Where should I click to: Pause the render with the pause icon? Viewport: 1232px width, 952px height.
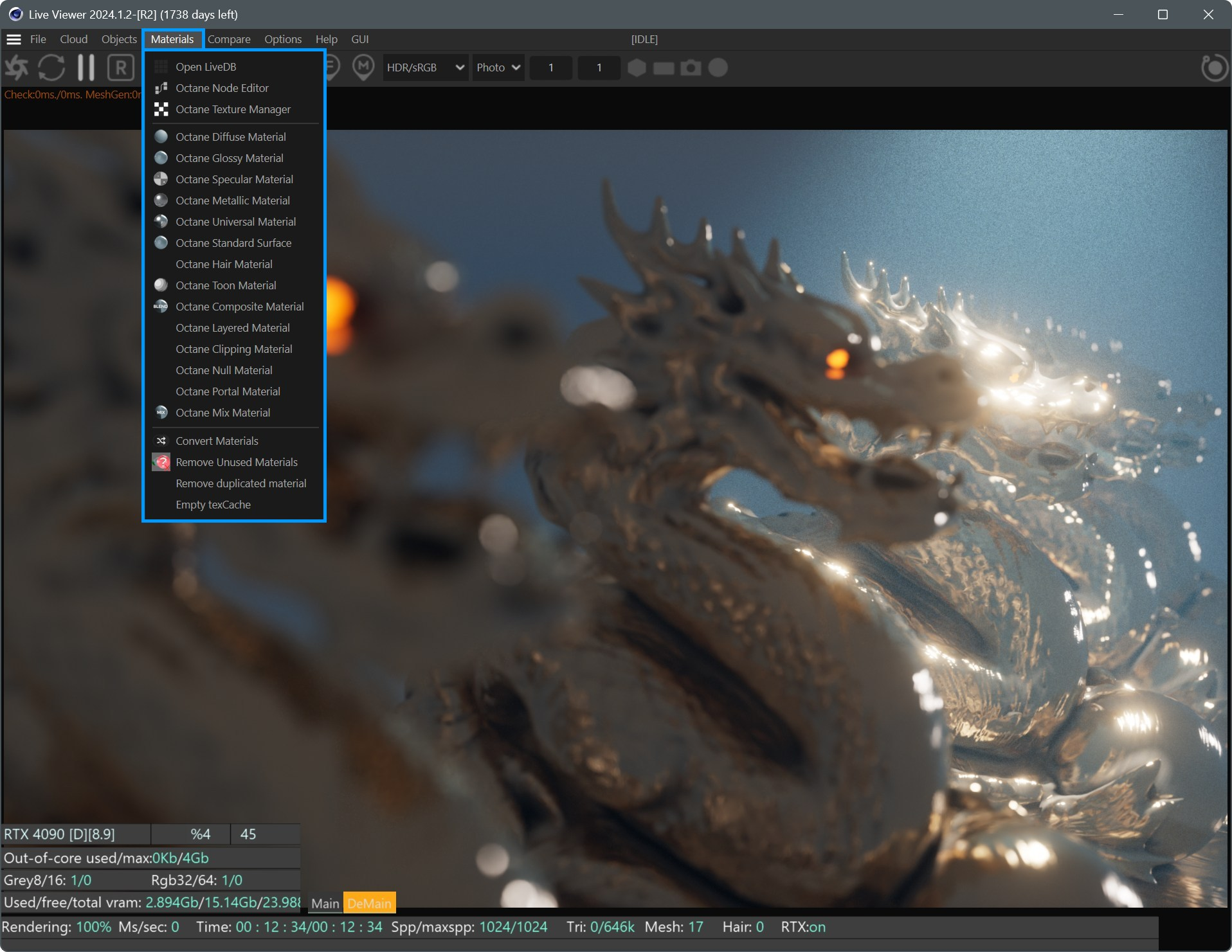click(x=86, y=67)
